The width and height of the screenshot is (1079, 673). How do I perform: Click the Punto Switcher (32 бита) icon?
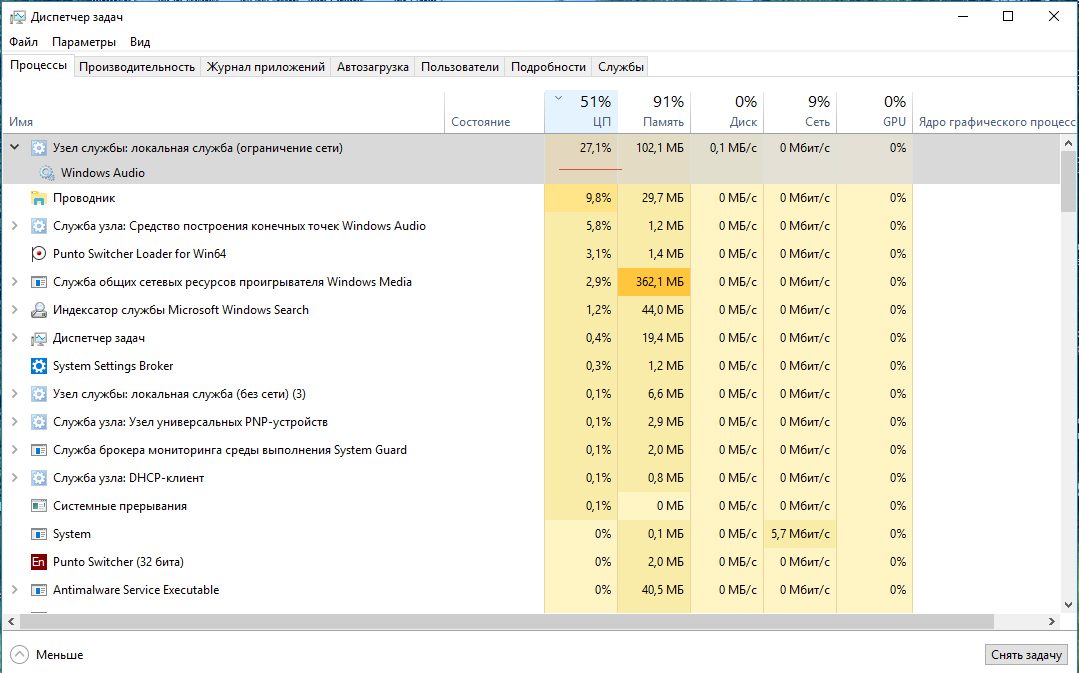tap(39, 562)
